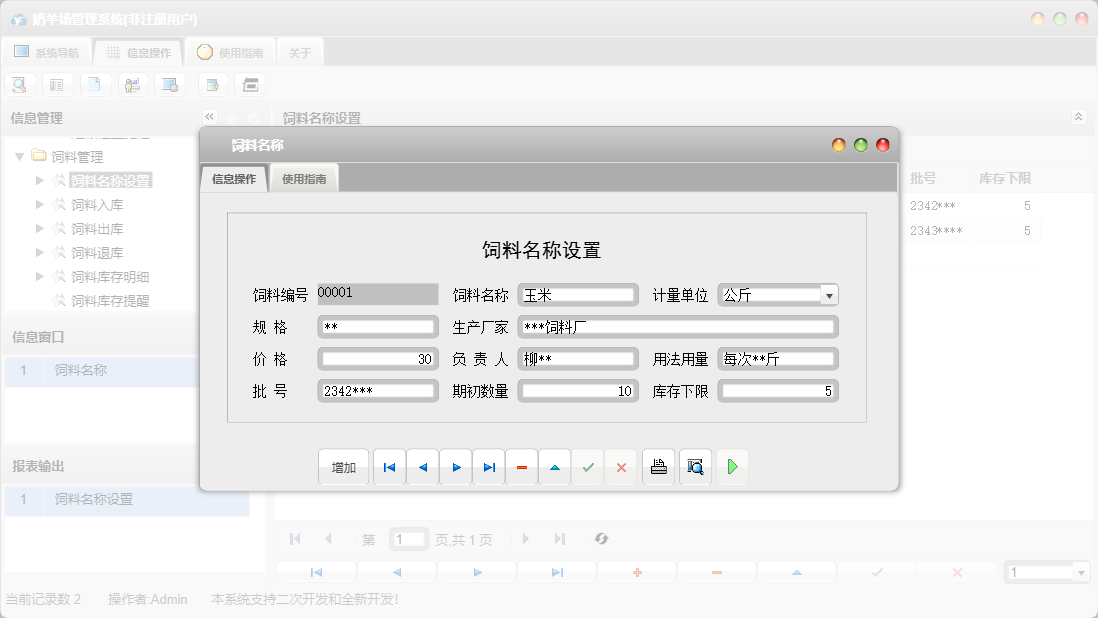Open print preview magnifier icon
1098x618 pixels.
(x=695, y=467)
